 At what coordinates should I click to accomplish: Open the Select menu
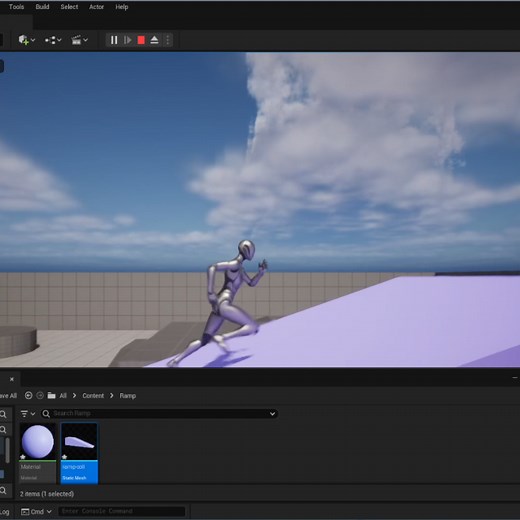tap(69, 7)
